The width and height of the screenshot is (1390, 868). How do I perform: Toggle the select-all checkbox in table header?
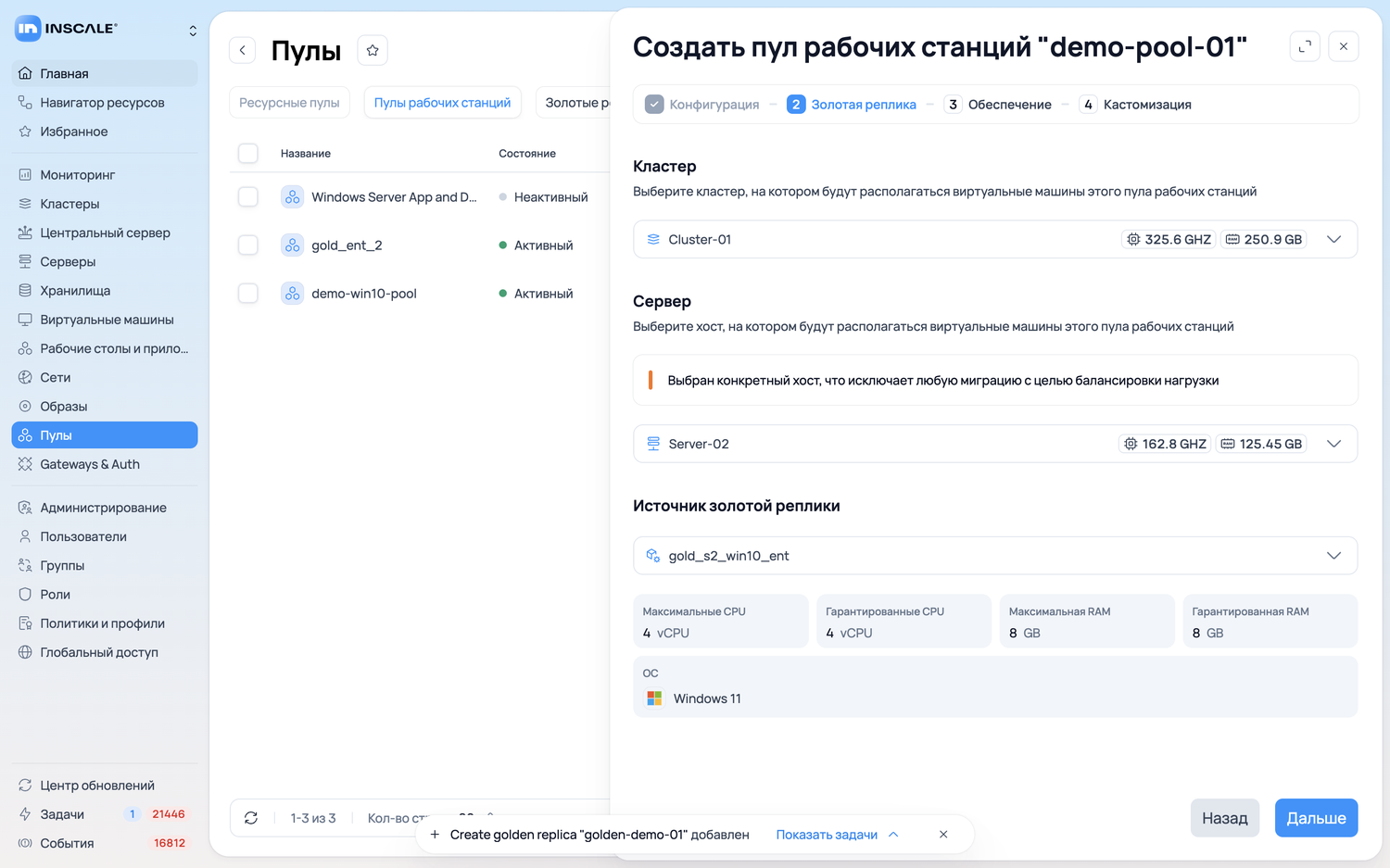point(248,153)
